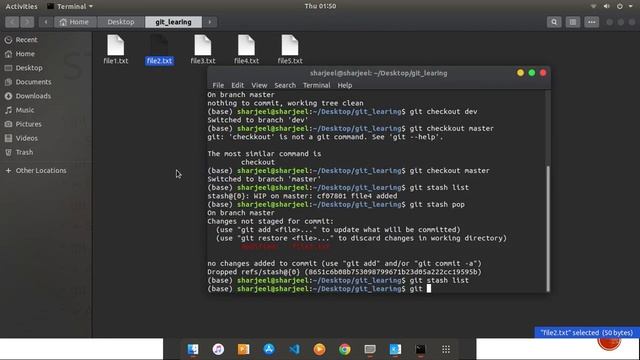Image resolution: width=640 pixels, height=360 pixels.
Task: Click the Thu 01:50 clock
Action: [320, 6]
